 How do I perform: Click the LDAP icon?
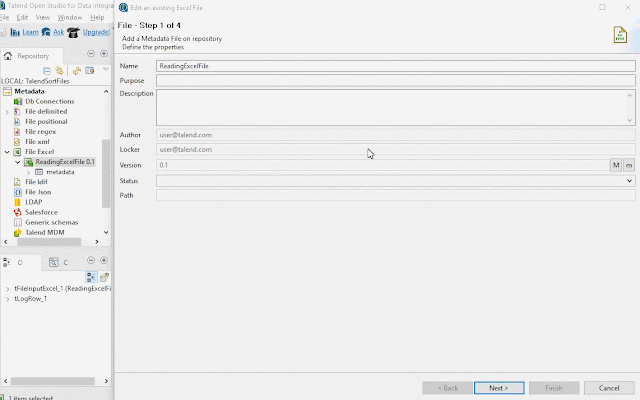[17, 202]
